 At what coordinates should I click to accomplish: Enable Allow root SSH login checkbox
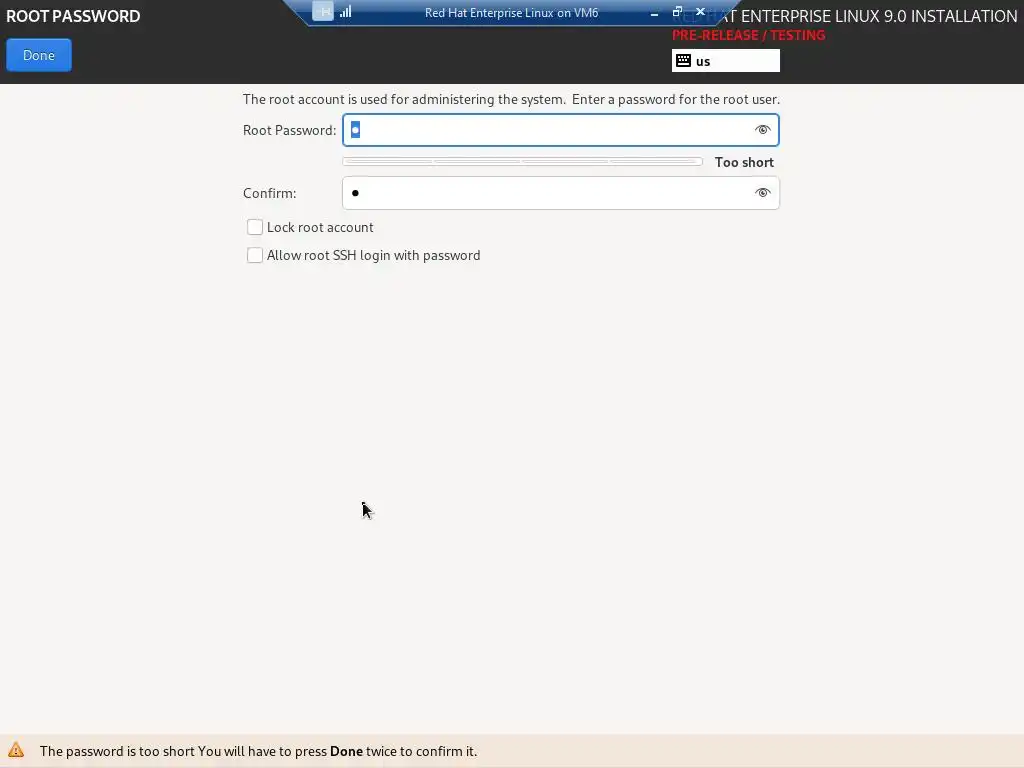tap(255, 255)
